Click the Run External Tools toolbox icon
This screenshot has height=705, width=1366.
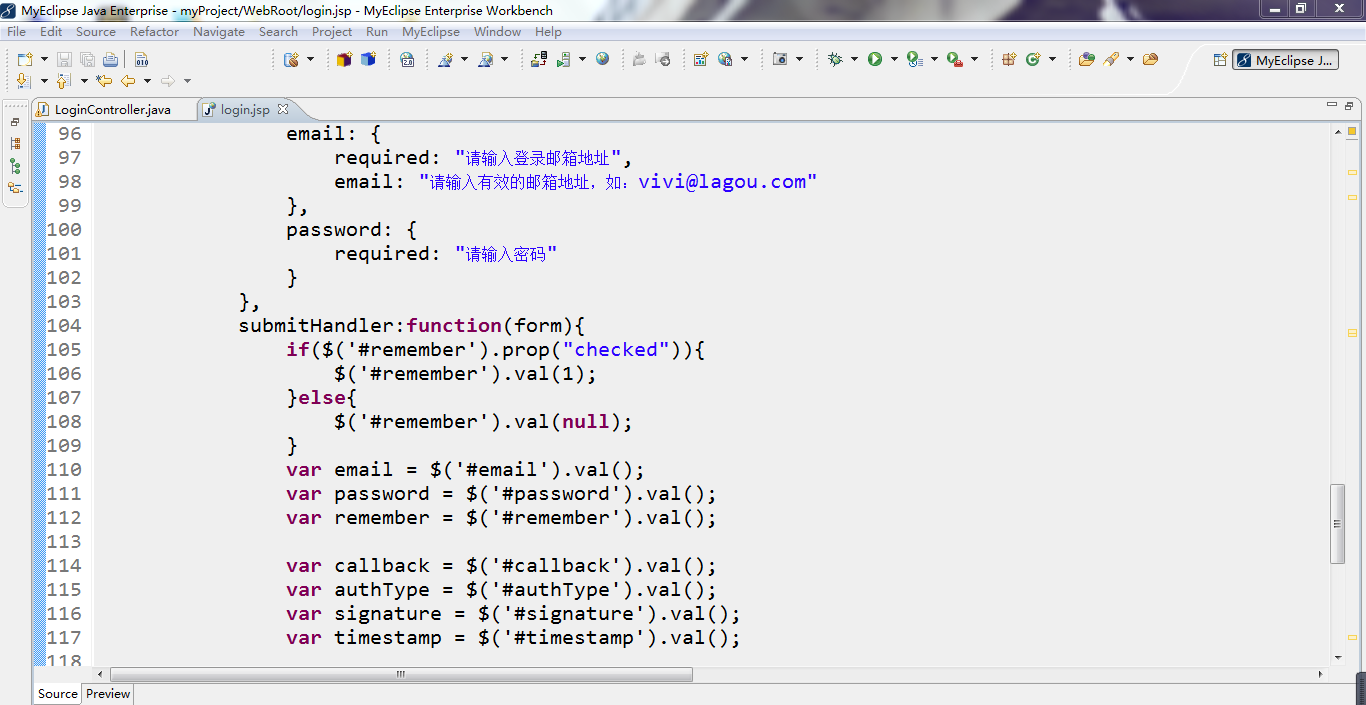954,60
